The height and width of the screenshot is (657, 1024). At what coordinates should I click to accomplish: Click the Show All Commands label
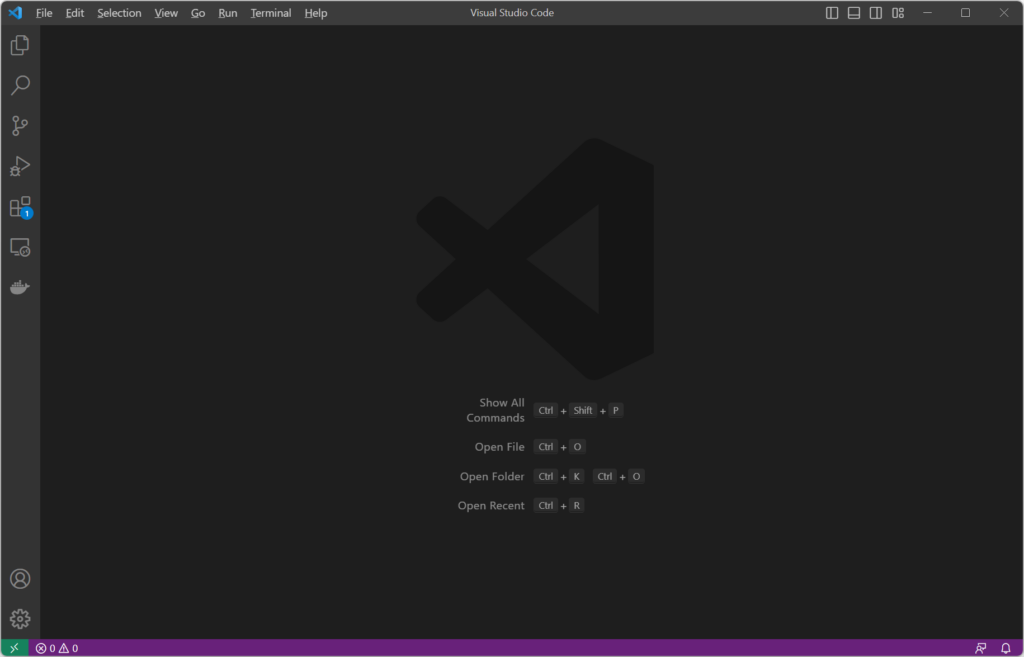[495, 410]
